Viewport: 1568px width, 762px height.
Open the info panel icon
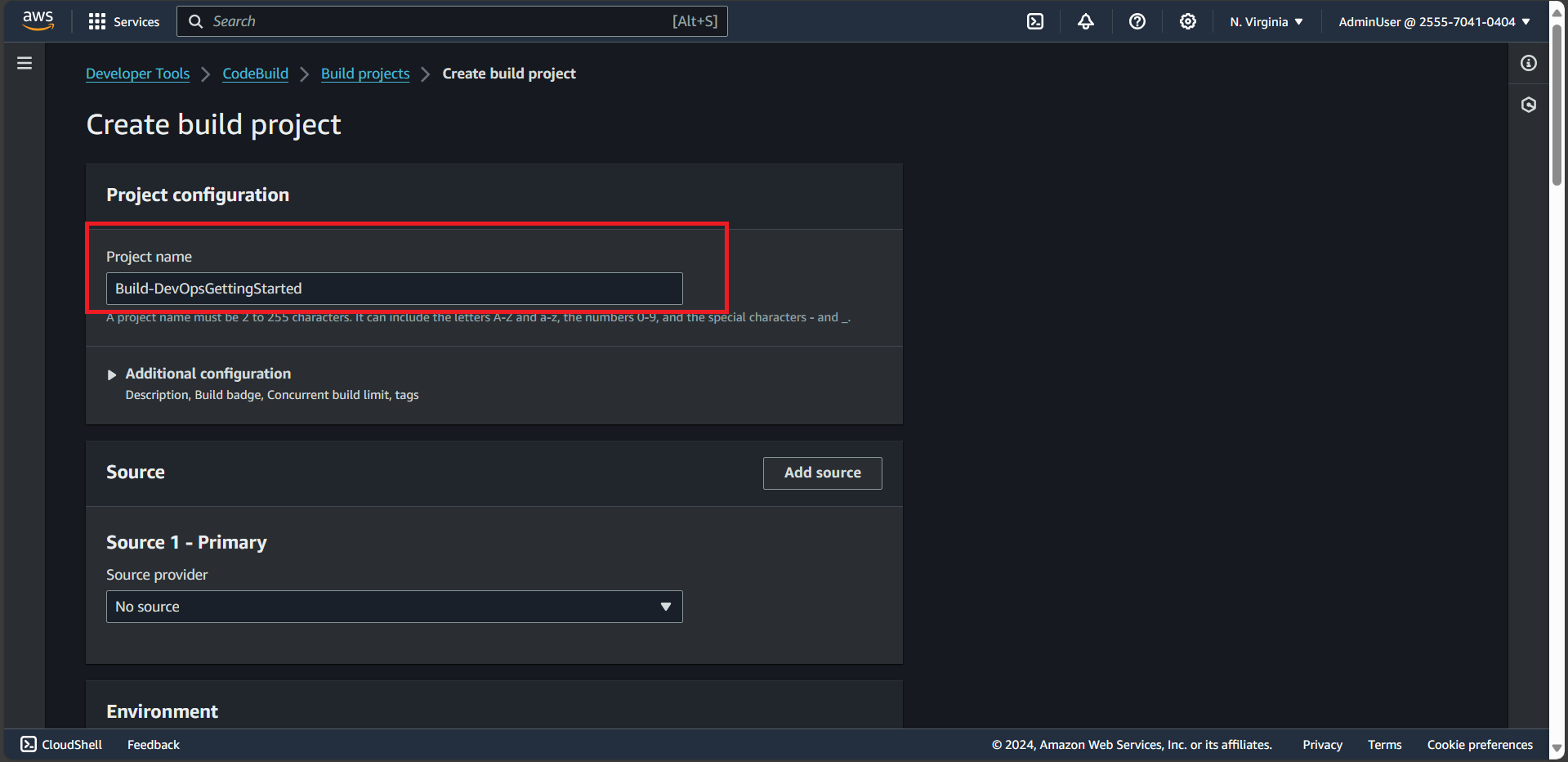pyautogui.click(x=1529, y=63)
